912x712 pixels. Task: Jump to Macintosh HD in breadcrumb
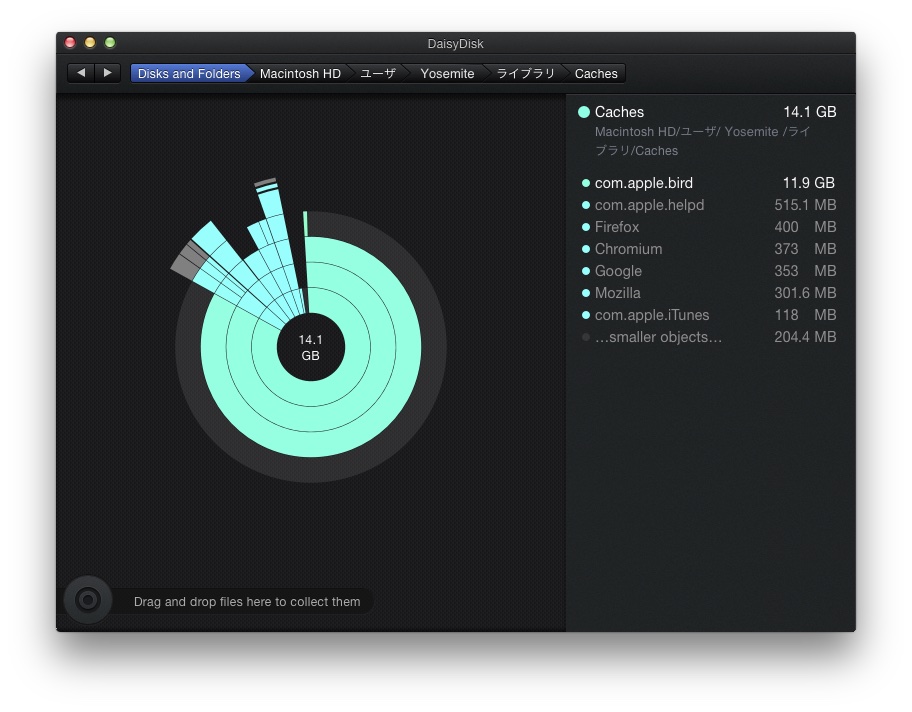click(x=300, y=73)
